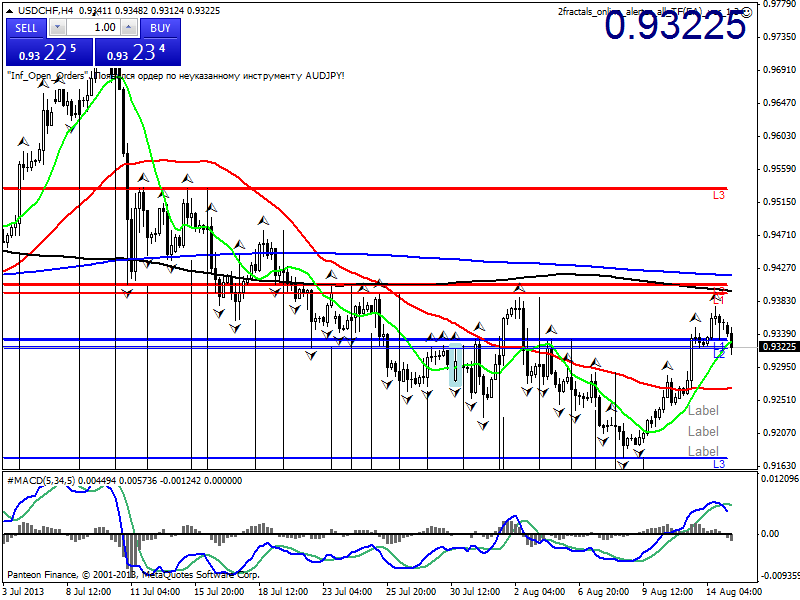Click the 8 Jul 12:00 time label

[x=88, y=592]
